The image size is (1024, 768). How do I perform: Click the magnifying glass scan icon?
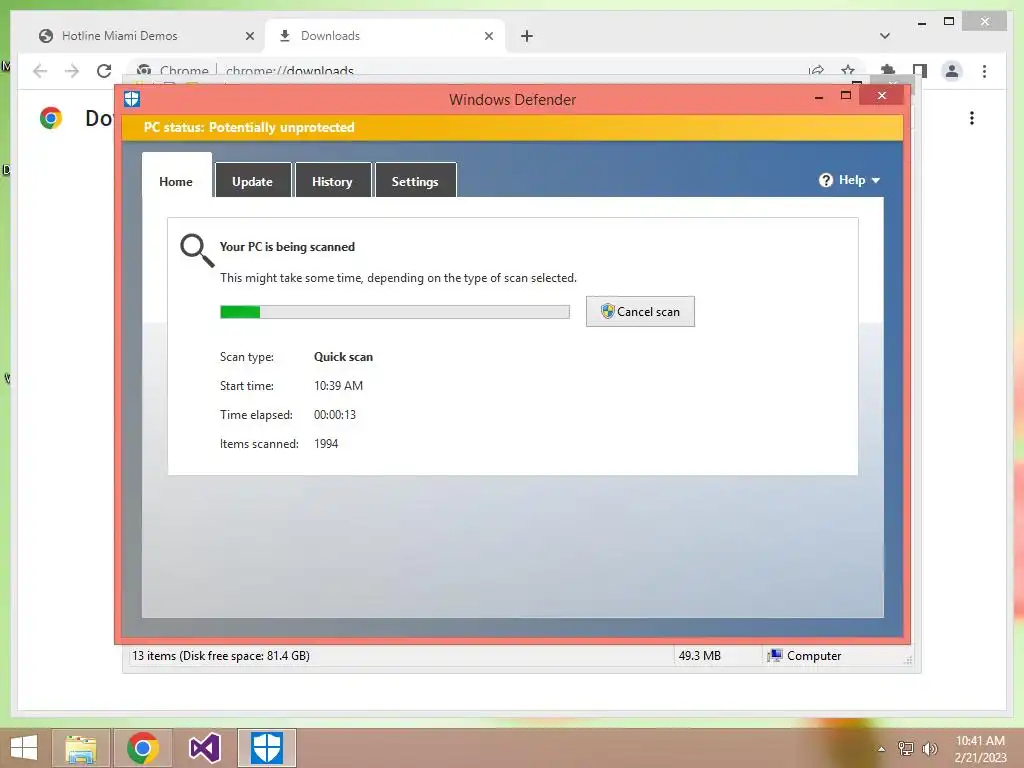(197, 250)
